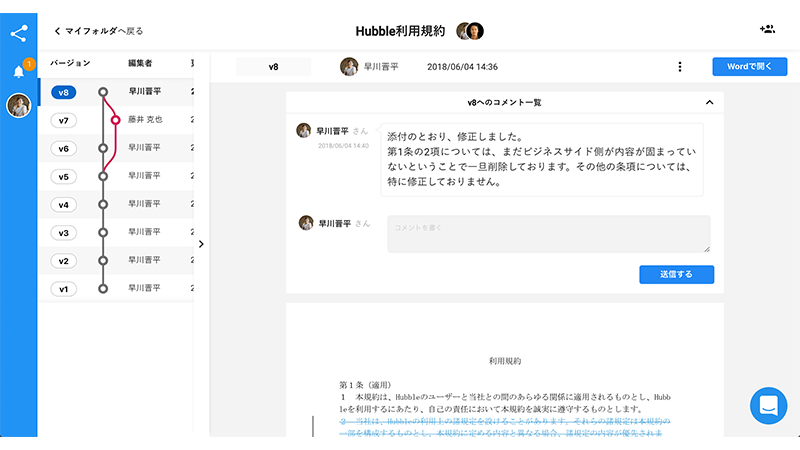
Task: Select version v2 badge
Action: (x=64, y=261)
